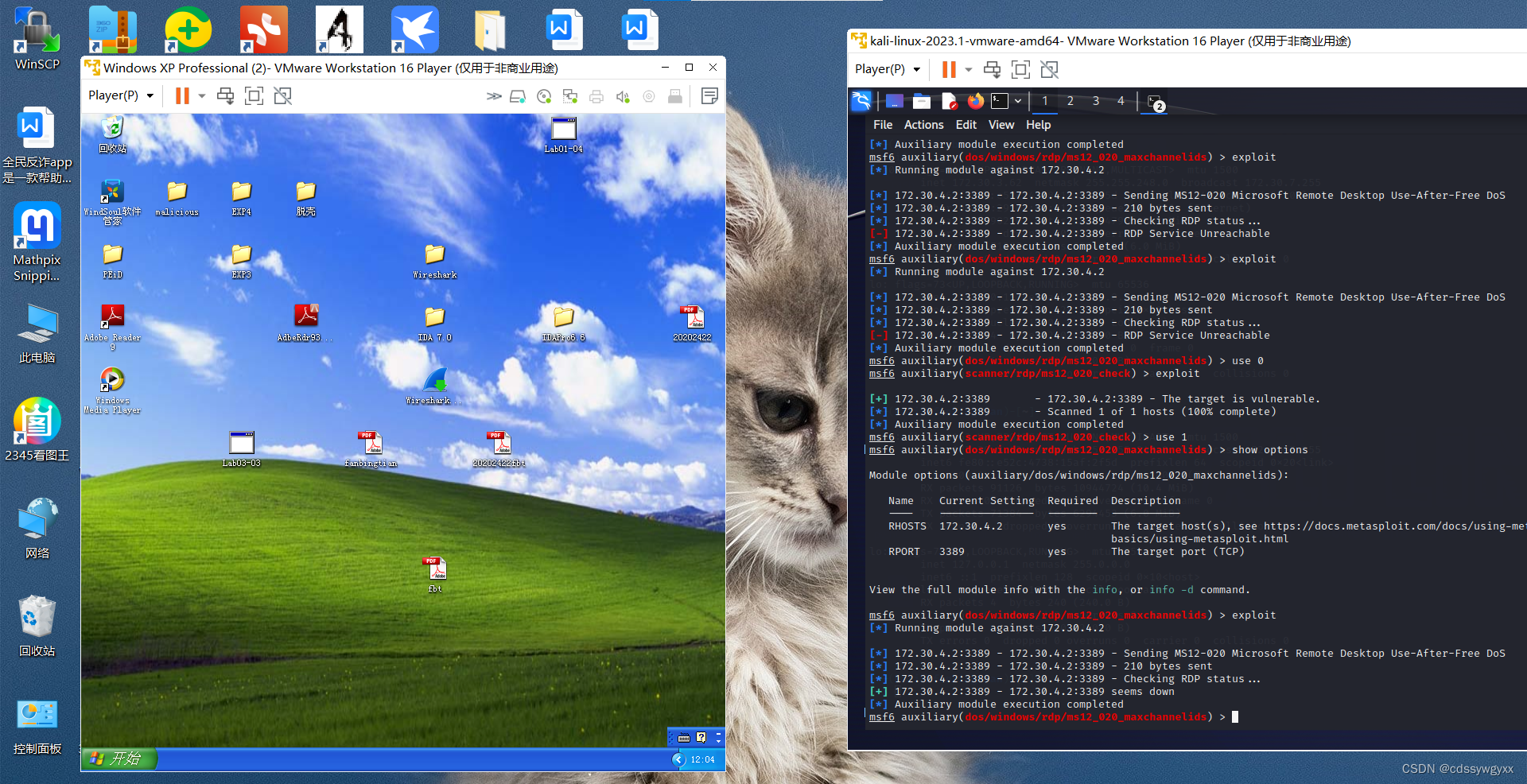This screenshot has width=1527, height=784.
Task: Click the USB removable device icon
Action: (675, 96)
